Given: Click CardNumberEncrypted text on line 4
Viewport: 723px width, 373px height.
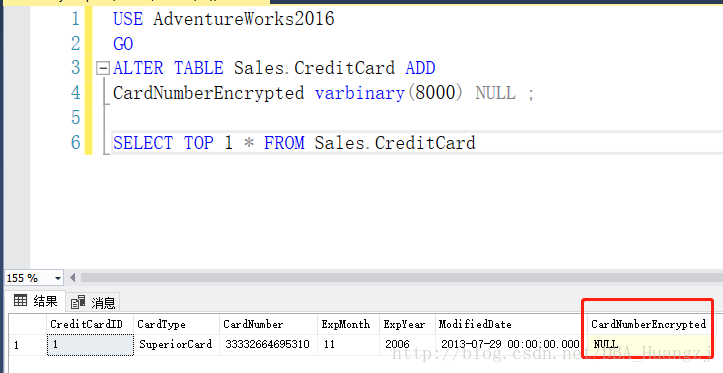Looking at the screenshot, I should (x=208, y=93).
